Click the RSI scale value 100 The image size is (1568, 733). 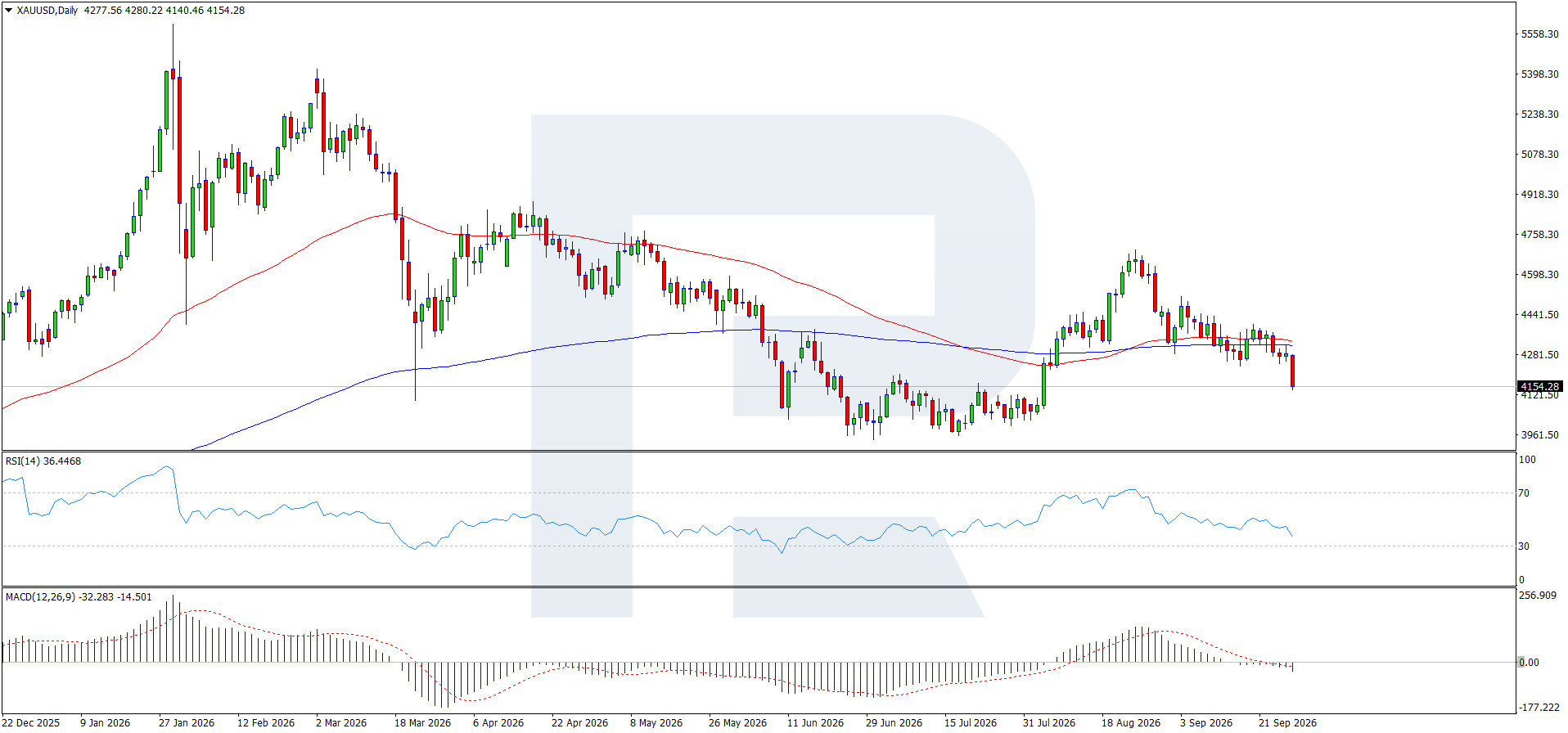(1527, 460)
